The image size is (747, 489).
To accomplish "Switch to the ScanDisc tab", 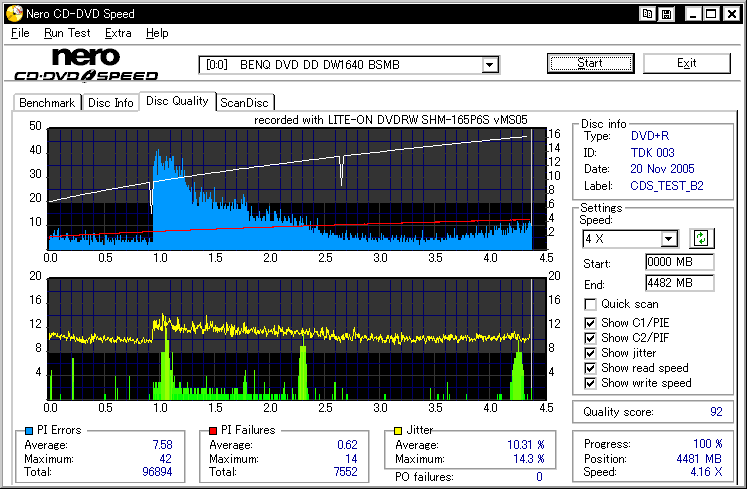I will (x=245, y=102).
